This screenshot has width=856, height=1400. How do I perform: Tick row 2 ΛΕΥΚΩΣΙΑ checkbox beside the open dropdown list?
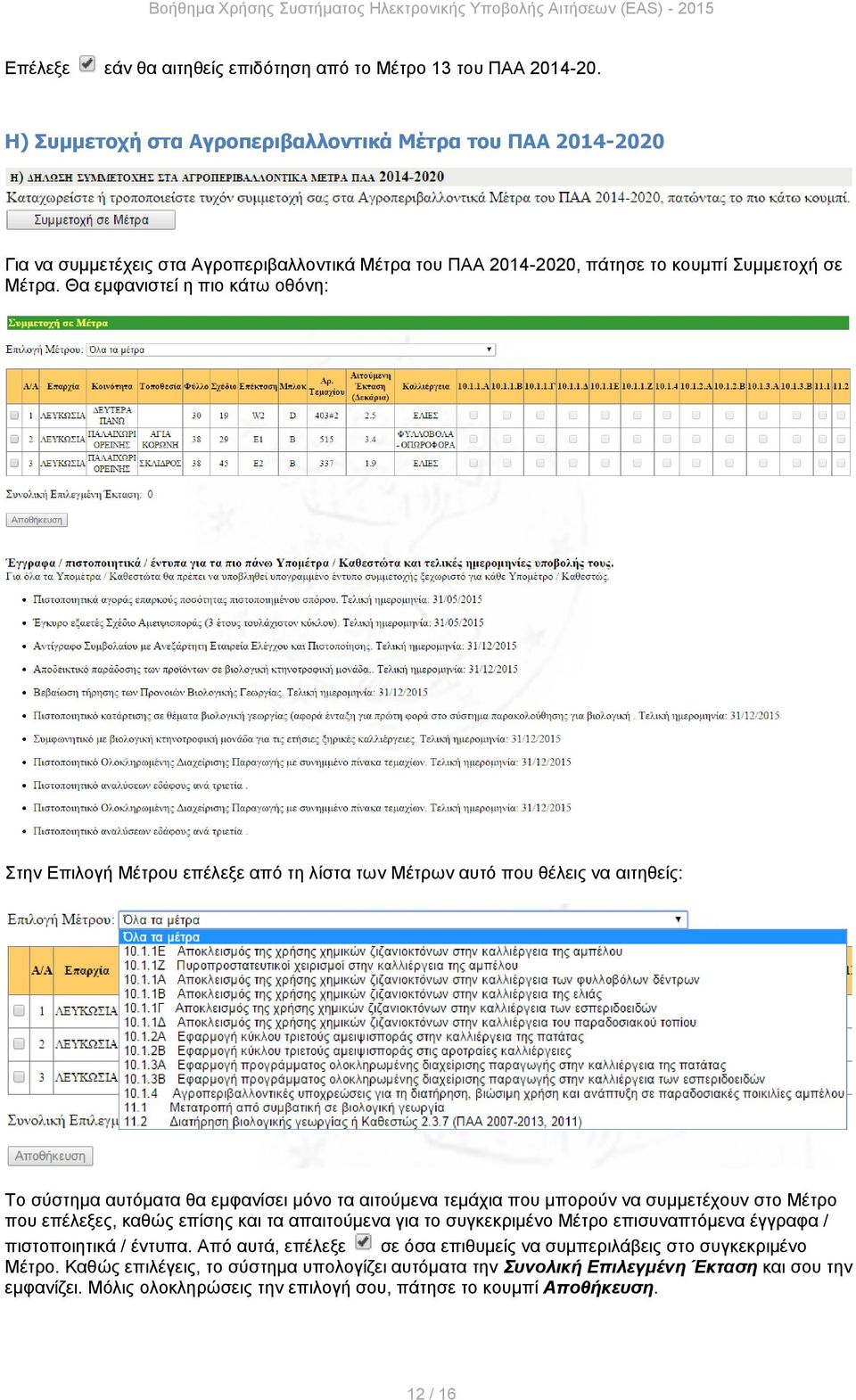(x=18, y=1043)
